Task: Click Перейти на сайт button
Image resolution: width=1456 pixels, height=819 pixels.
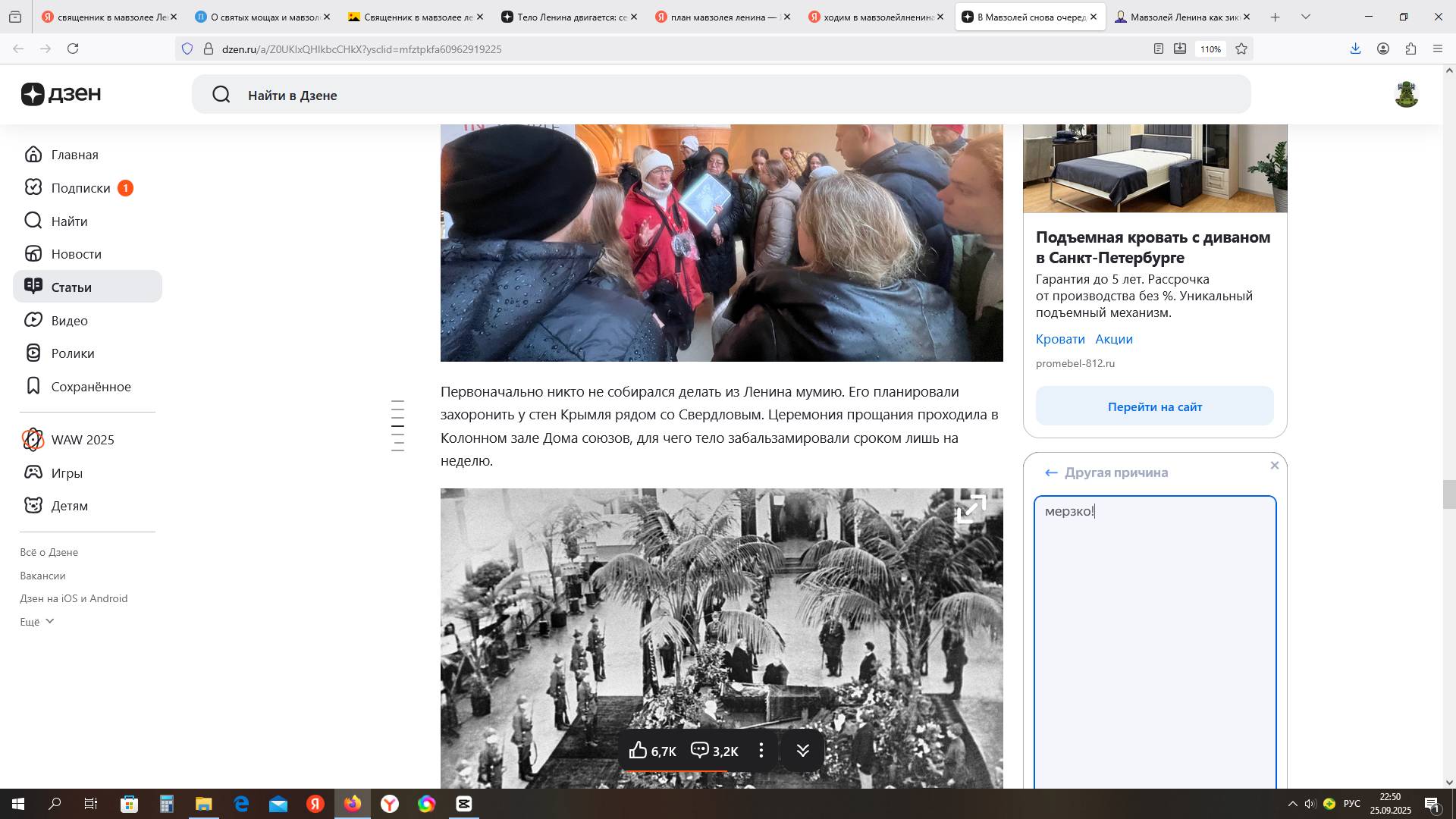Action: click(x=1154, y=406)
